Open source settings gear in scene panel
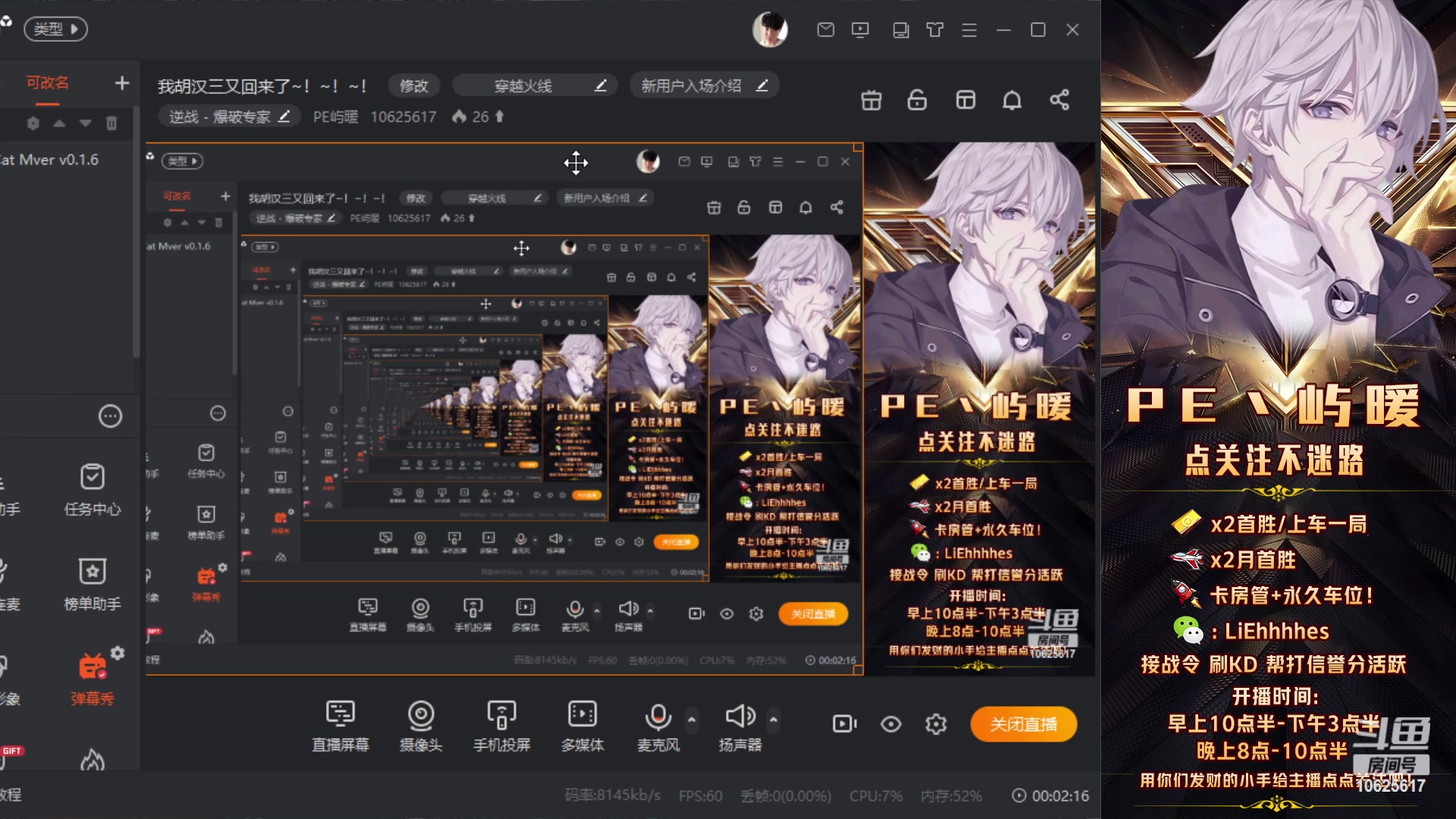The image size is (1456, 819). point(33,123)
